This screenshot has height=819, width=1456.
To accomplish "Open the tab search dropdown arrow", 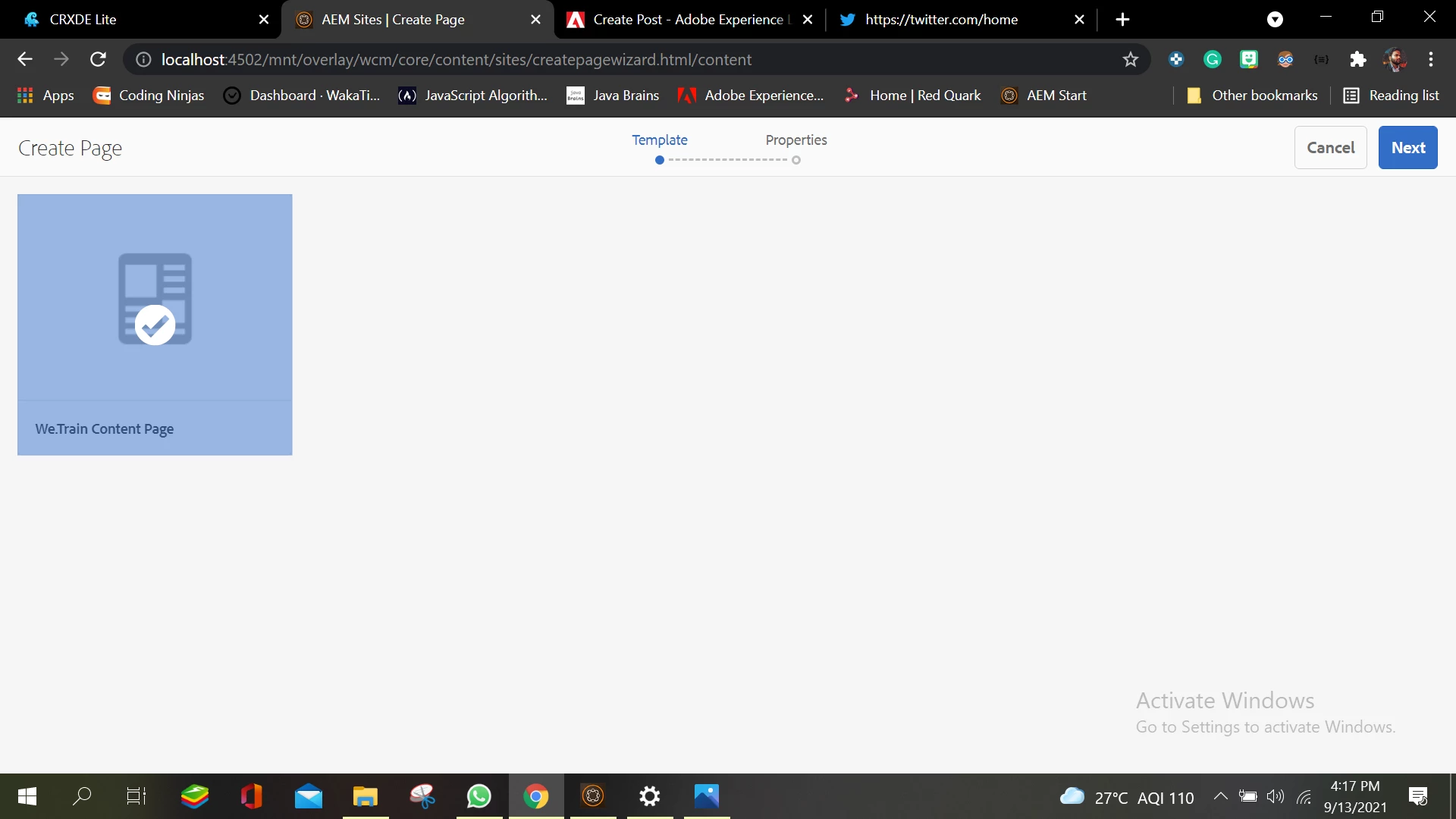I will coord(1275,20).
